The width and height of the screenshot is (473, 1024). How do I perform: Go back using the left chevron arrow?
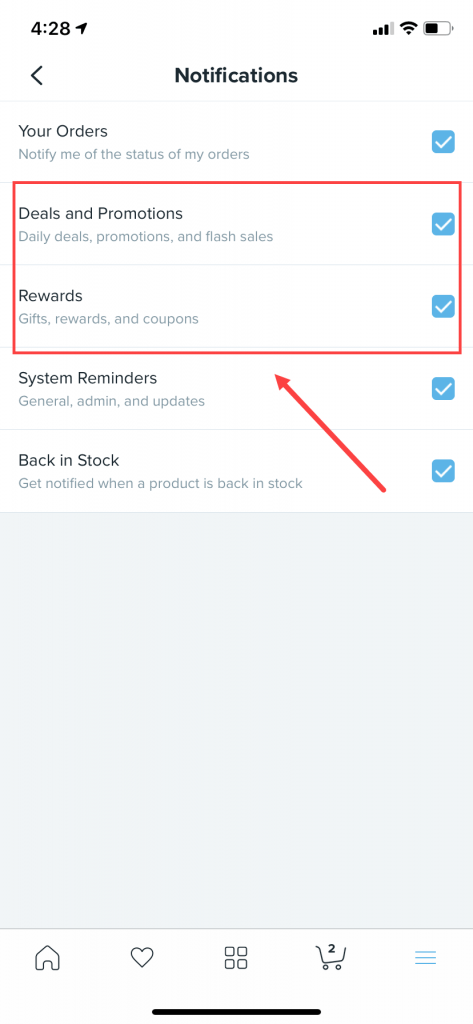click(37, 76)
